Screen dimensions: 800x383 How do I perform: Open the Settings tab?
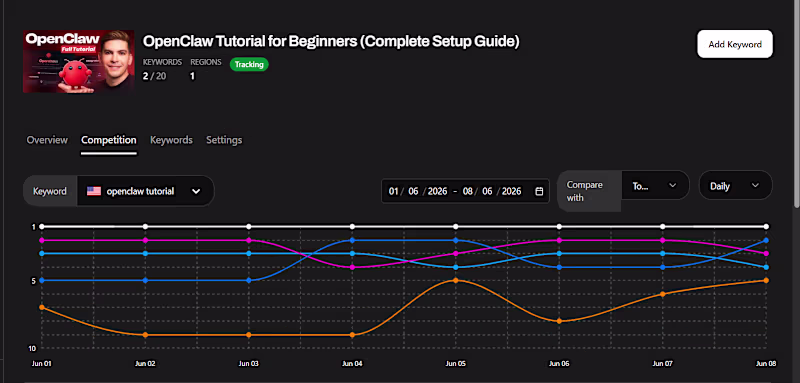[224, 140]
